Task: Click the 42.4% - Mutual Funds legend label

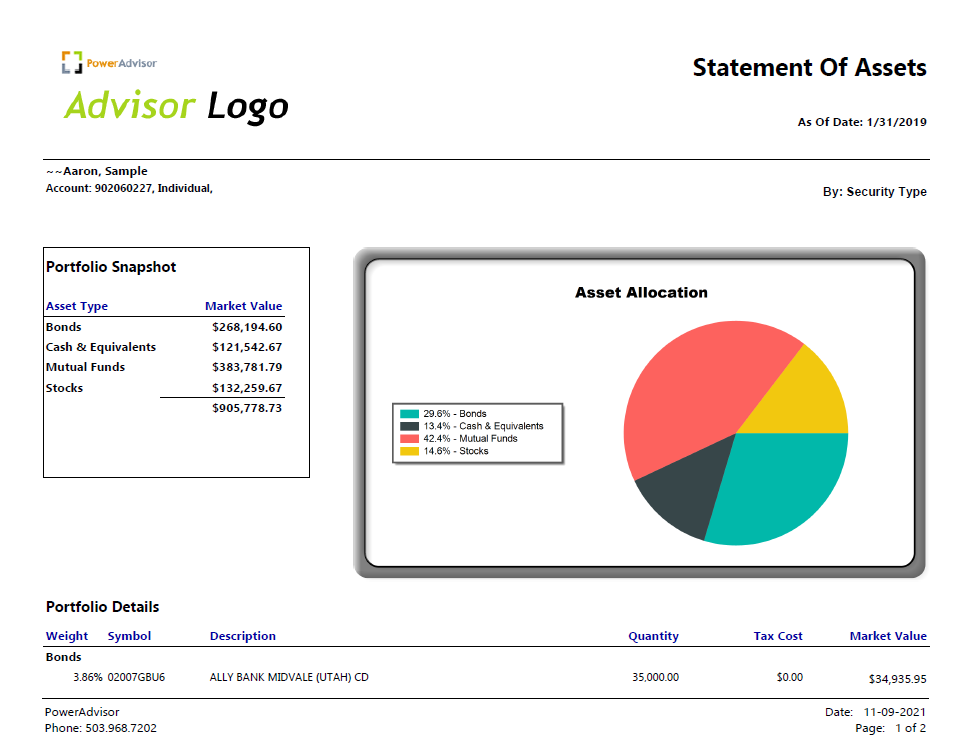Action: [470, 439]
